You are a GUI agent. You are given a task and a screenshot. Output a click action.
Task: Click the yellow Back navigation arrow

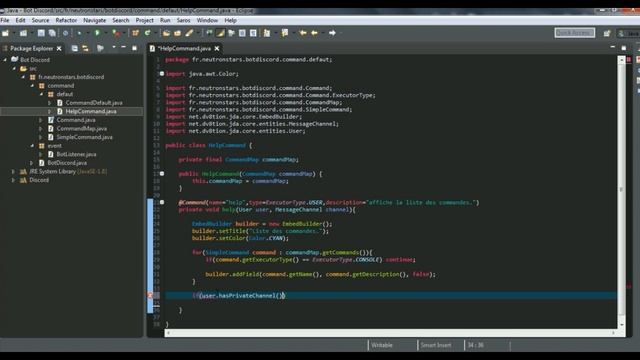314,33
